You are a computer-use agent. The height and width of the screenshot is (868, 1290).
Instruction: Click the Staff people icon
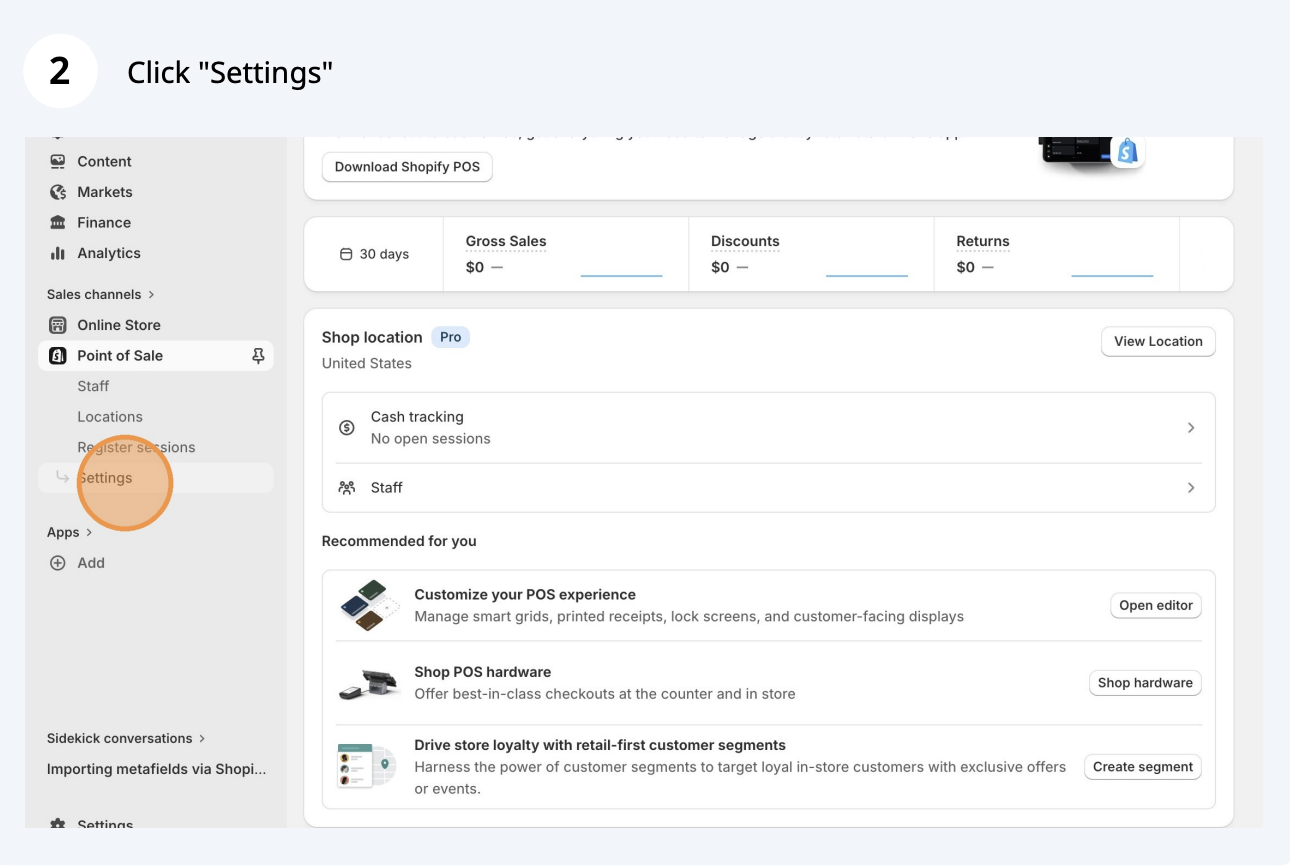click(x=347, y=488)
